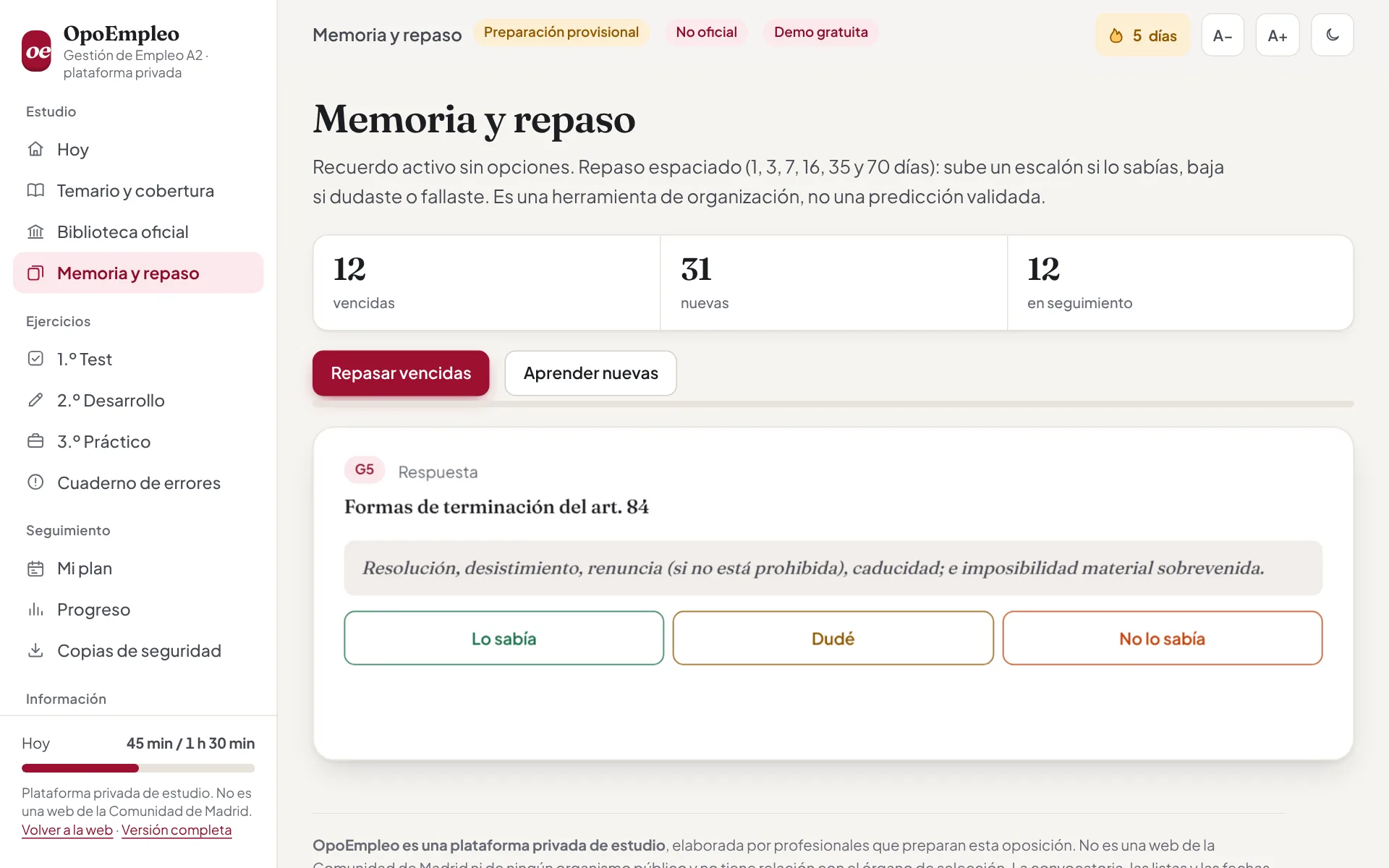Click the alert circle icon for Cuaderno de errores
Viewport: 1389px width, 868px height.
pos(35,482)
